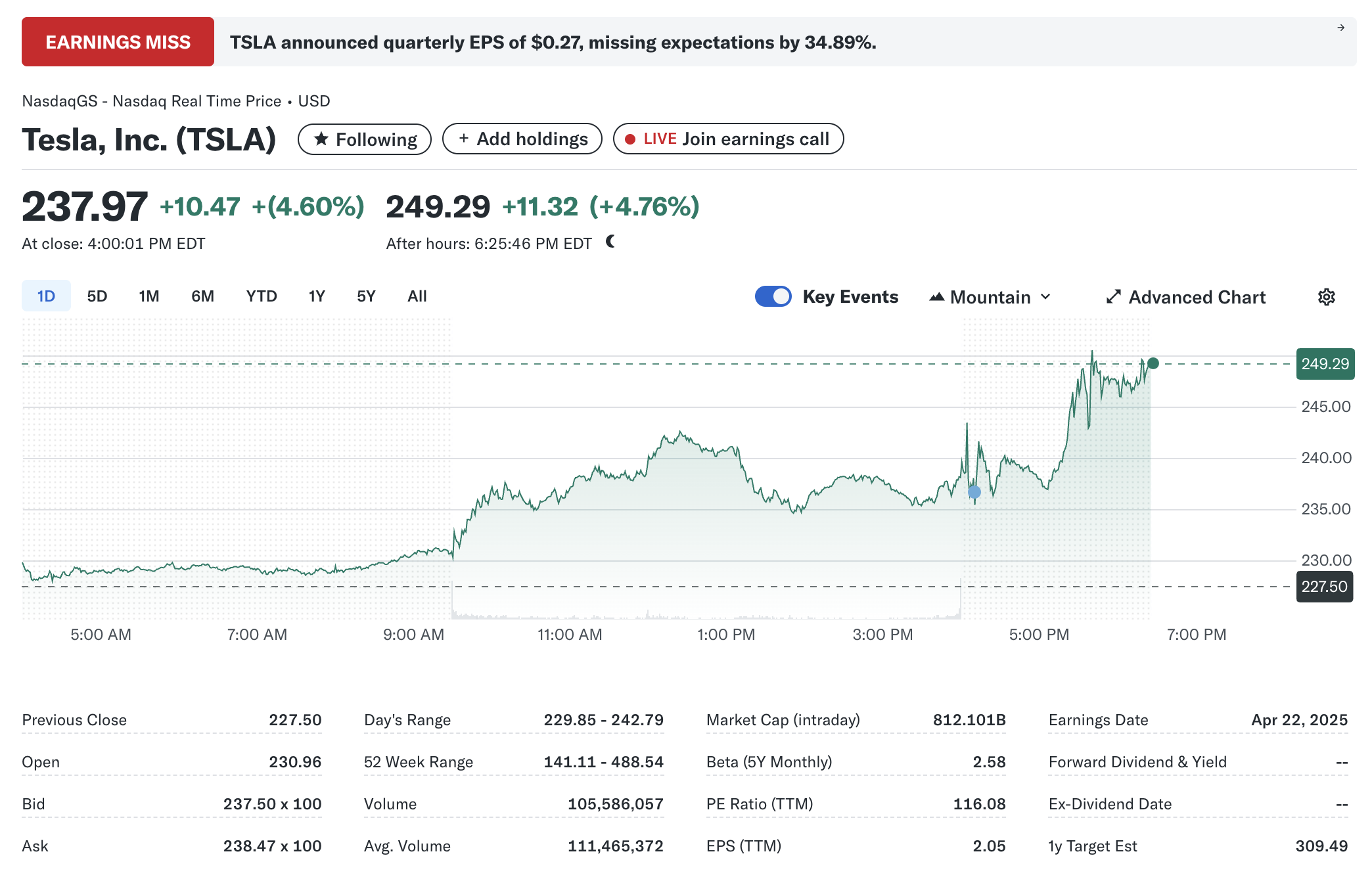Show the All time range
The width and height of the screenshot is (1372, 879).
click(x=417, y=296)
